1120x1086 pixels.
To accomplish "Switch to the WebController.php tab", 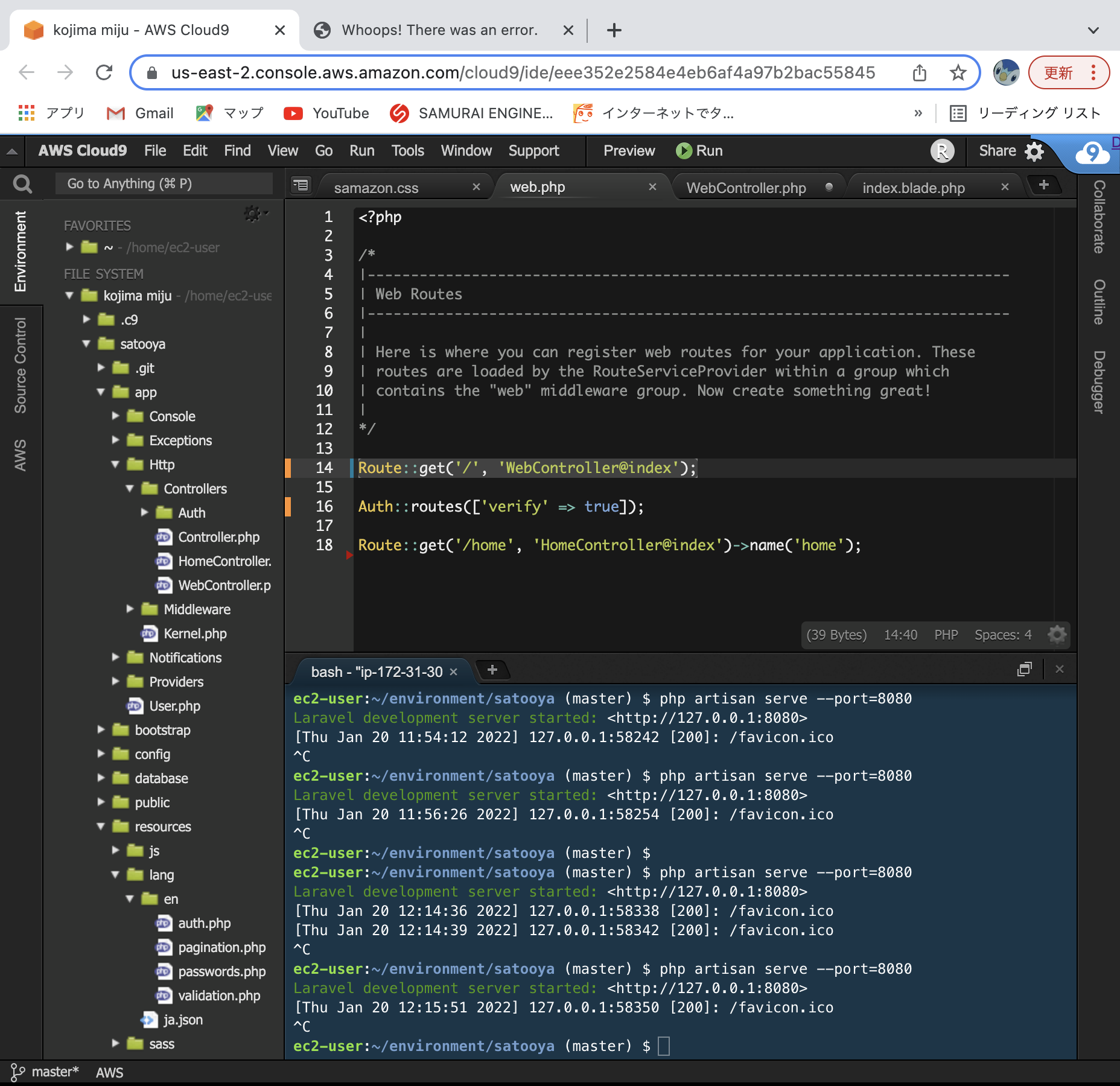I will pyautogui.click(x=745, y=188).
